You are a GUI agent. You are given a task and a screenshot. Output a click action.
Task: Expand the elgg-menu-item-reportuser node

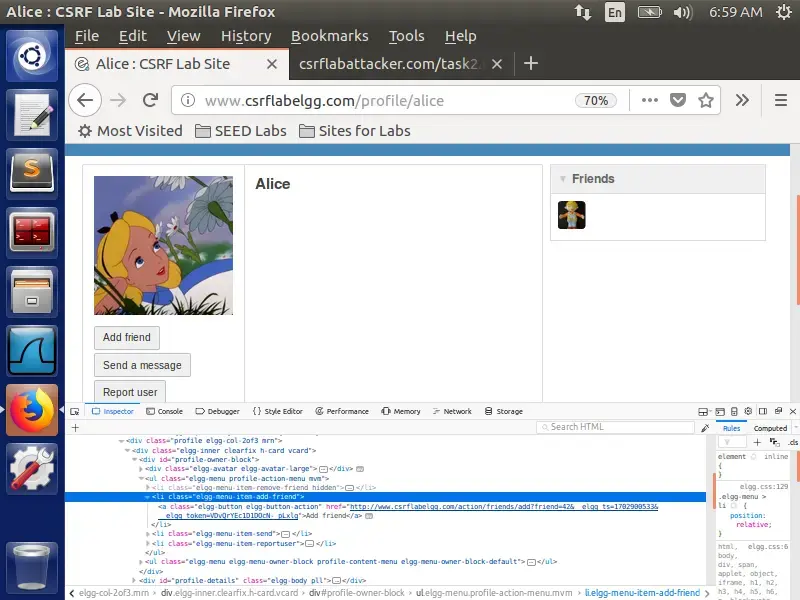click(x=147, y=544)
